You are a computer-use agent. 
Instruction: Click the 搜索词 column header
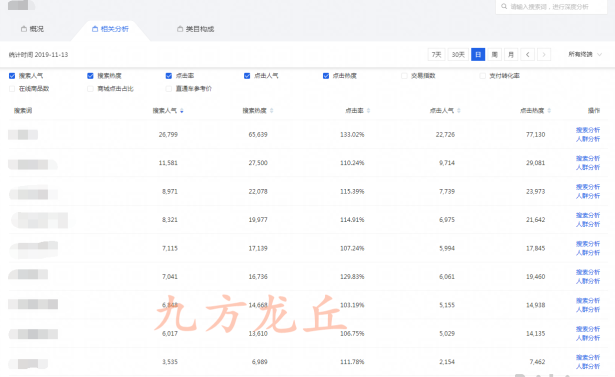(x=23, y=111)
